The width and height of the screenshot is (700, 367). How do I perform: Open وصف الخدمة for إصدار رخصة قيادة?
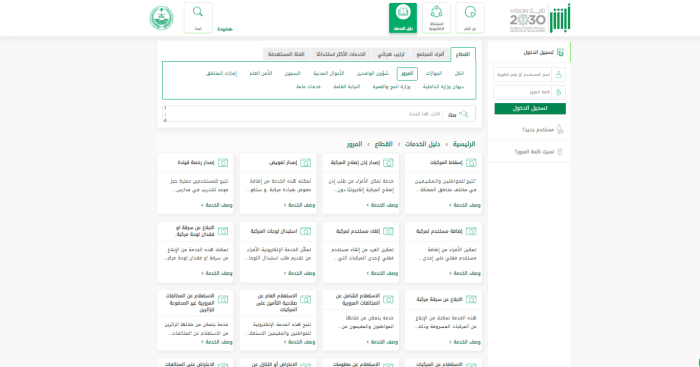pyautogui.click(x=217, y=205)
